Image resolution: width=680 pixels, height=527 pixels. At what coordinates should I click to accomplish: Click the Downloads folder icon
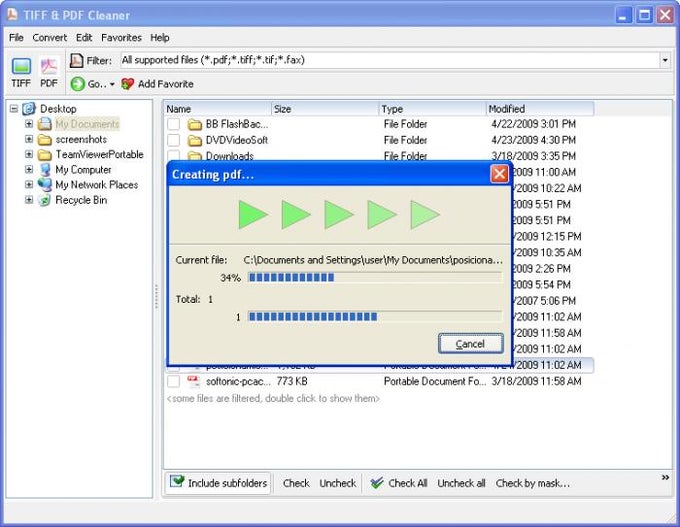(195, 156)
